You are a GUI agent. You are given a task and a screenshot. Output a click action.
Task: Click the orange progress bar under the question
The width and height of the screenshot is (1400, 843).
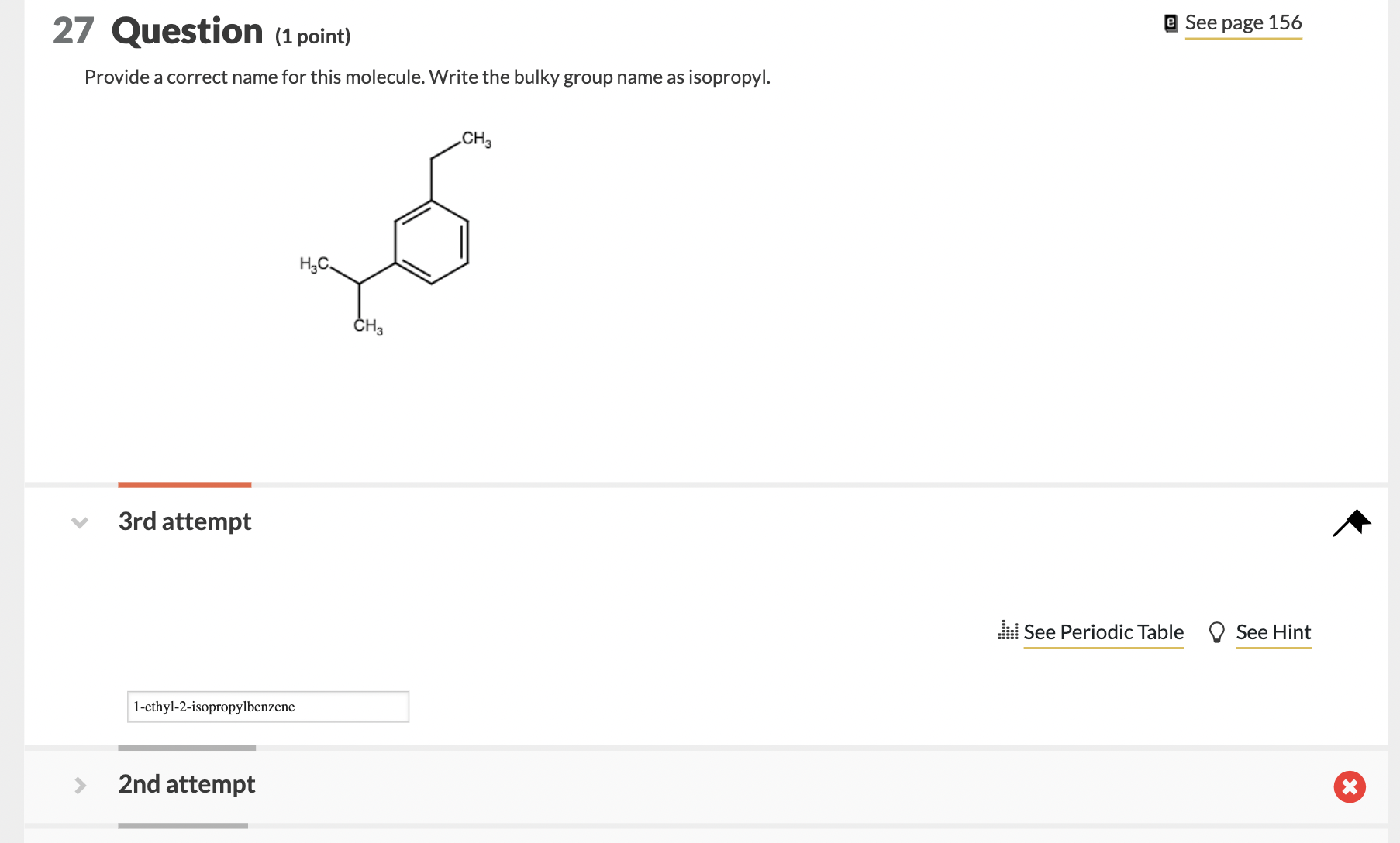click(x=184, y=484)
